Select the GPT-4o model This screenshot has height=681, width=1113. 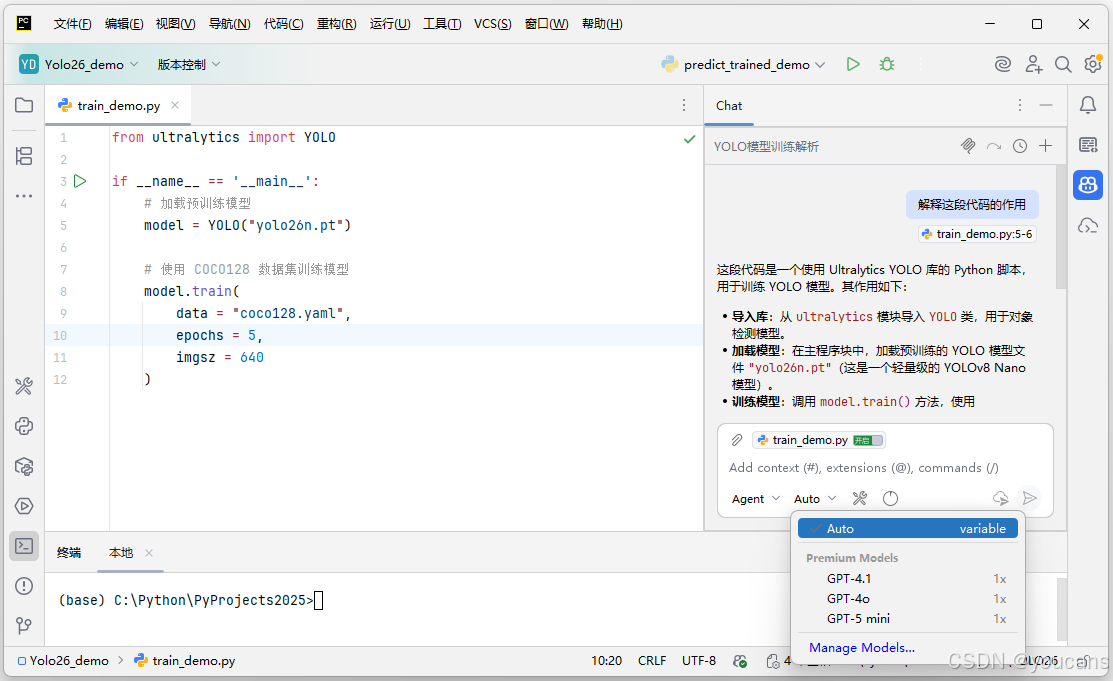coord(907,599)
